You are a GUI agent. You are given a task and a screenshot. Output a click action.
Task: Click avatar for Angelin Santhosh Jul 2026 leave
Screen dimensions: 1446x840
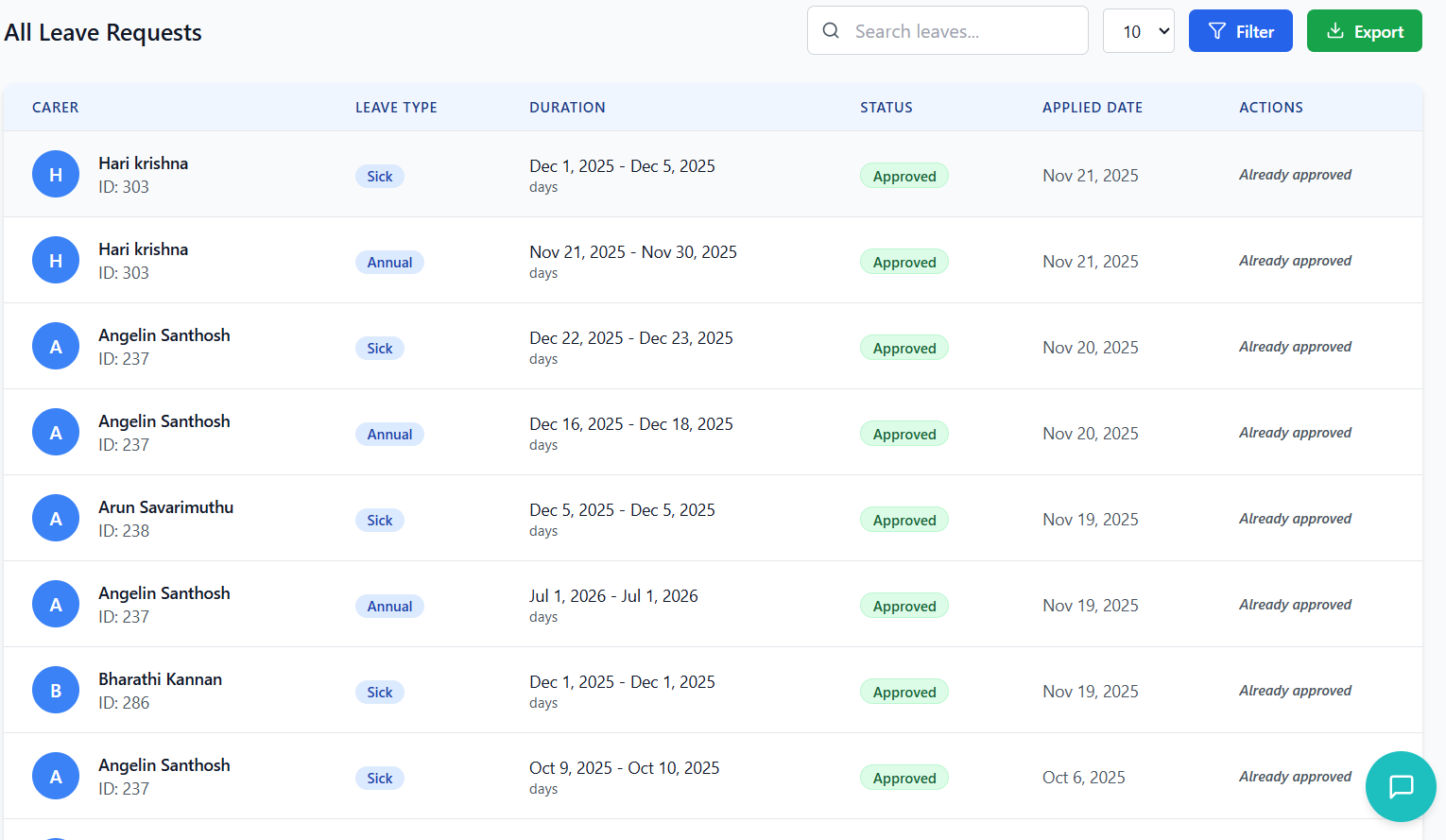coord(56,605)
